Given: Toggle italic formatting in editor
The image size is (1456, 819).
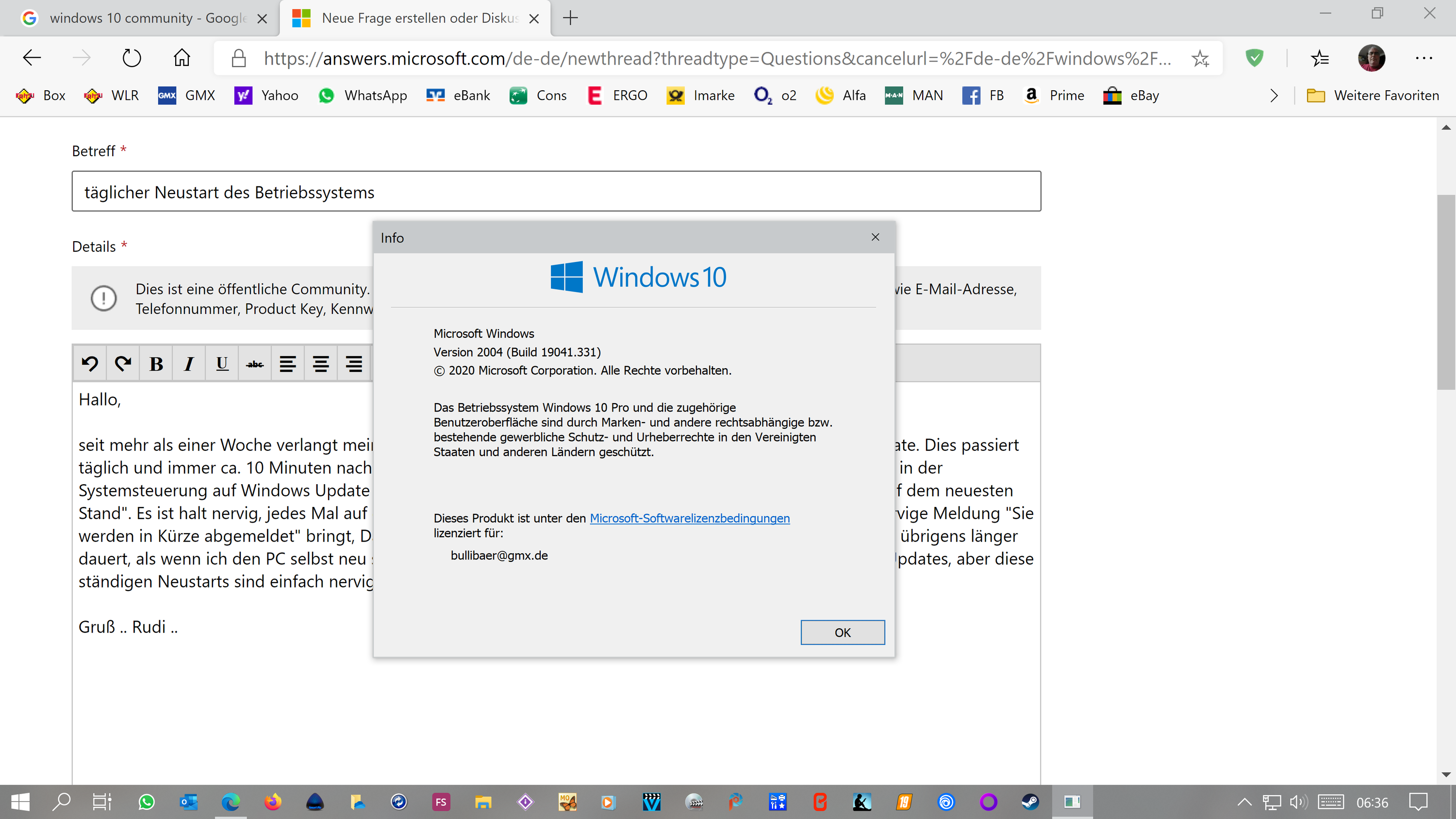Looking at the screenshot, I should tap(189, 363).
